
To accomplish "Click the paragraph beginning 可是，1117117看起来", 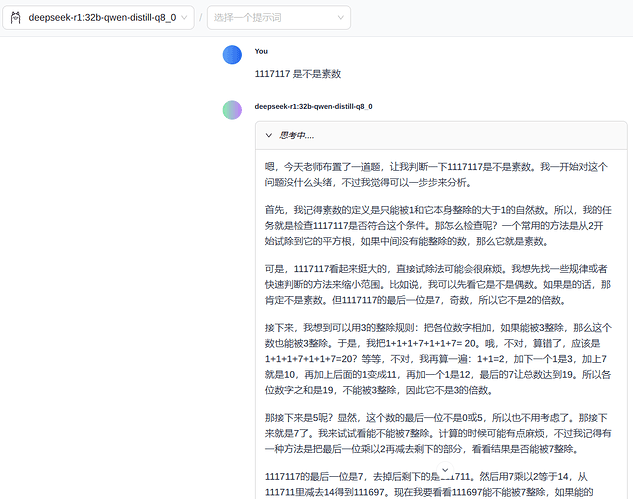I will 438,284.
